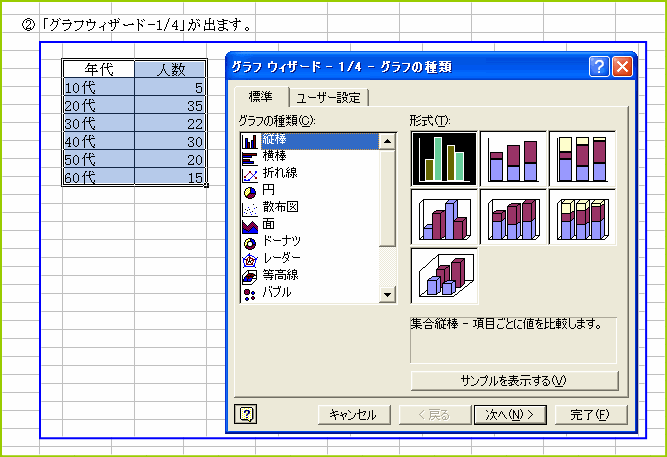The image size is (667, 457).
Task: Select the 円 pie chart icon
Action: tap(250, 192)
